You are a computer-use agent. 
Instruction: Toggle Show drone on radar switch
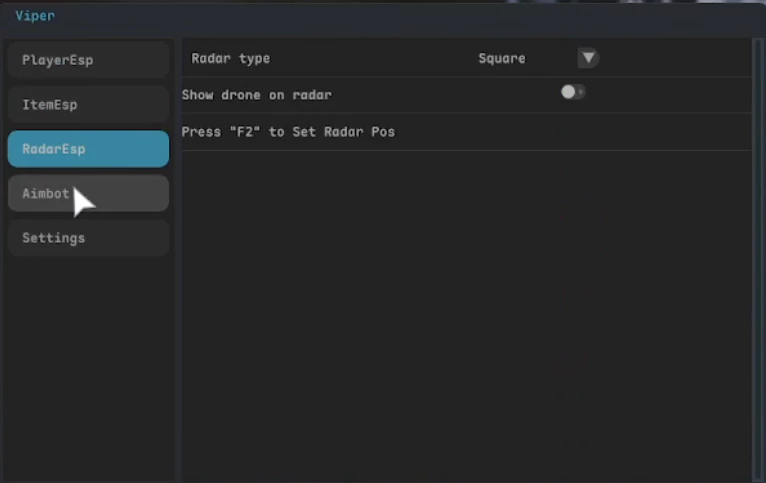click(573, 92)
